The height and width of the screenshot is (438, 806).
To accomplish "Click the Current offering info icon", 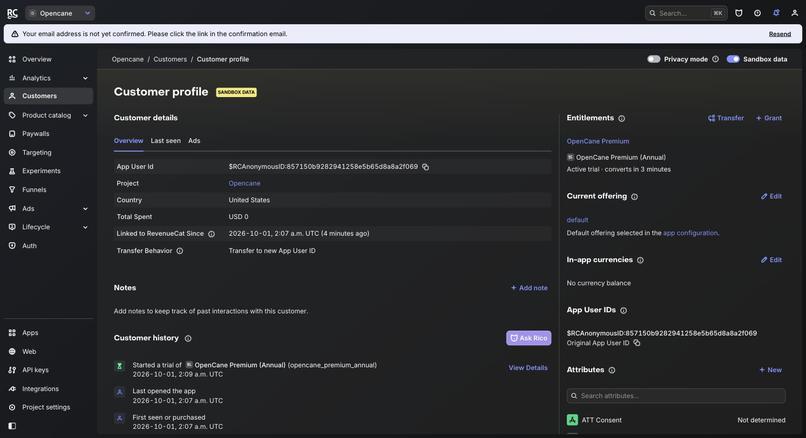I will 634,196.
